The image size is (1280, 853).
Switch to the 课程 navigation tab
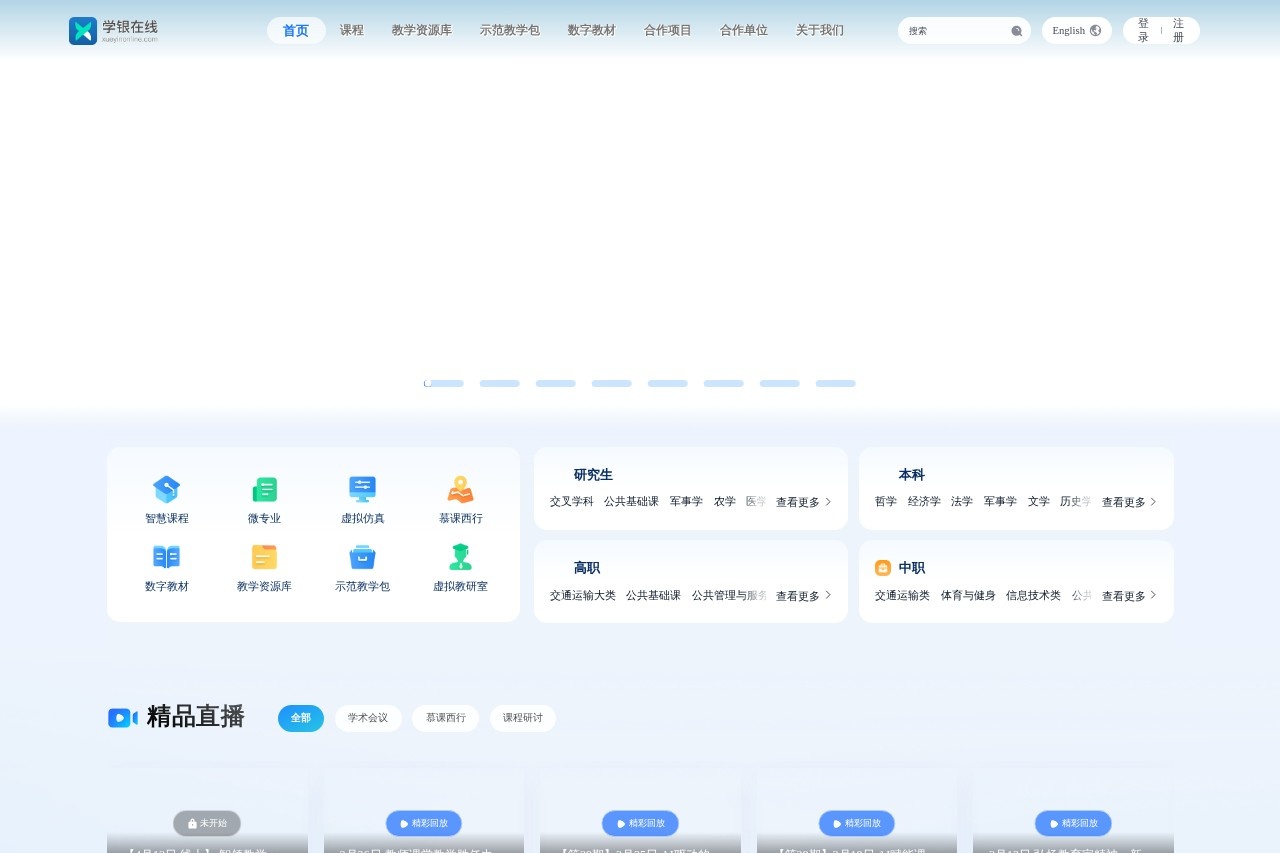[352, 30]
